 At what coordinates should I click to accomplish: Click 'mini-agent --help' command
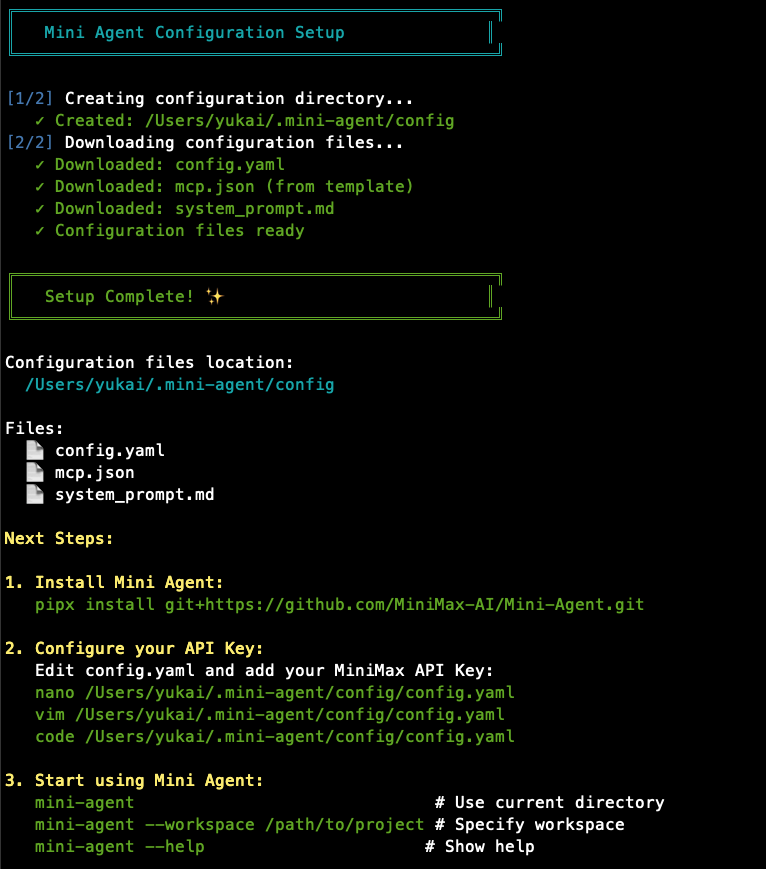pos(120,846)
